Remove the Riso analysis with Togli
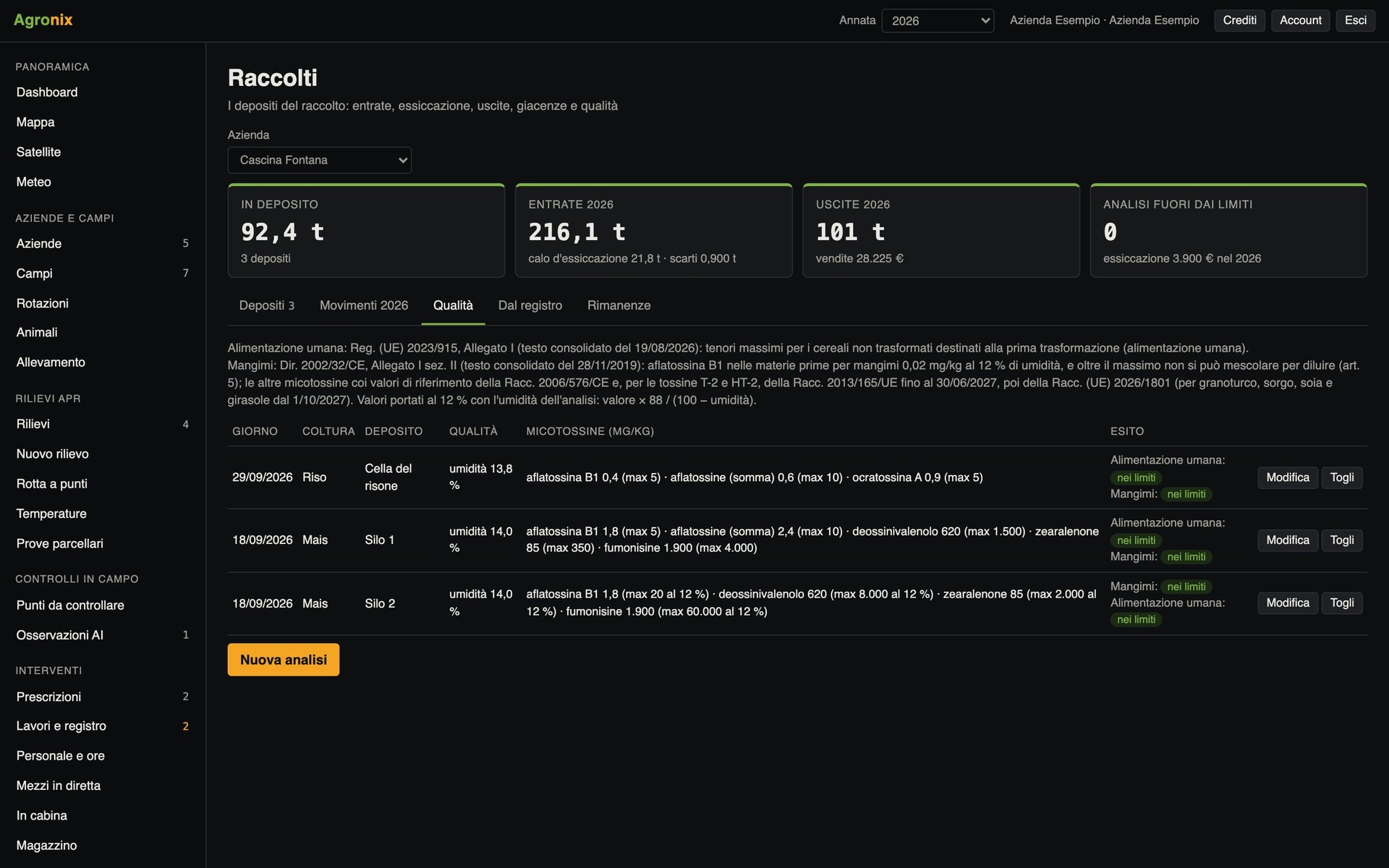This screenshot has height=868, width=1389. click(x=1341, y=477)
